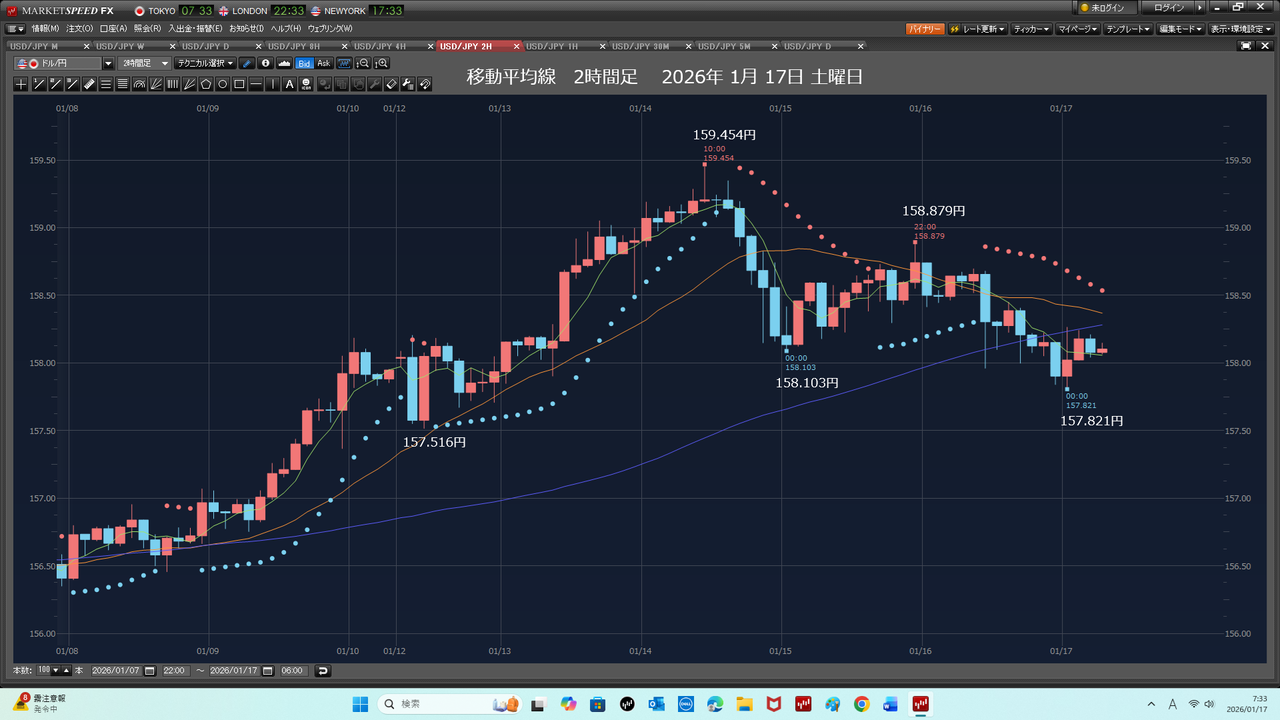Select the horizontal line drawing tool
Image resolution: width=1280 pixels, height=720 pixels.
click(x=257, y=84)
